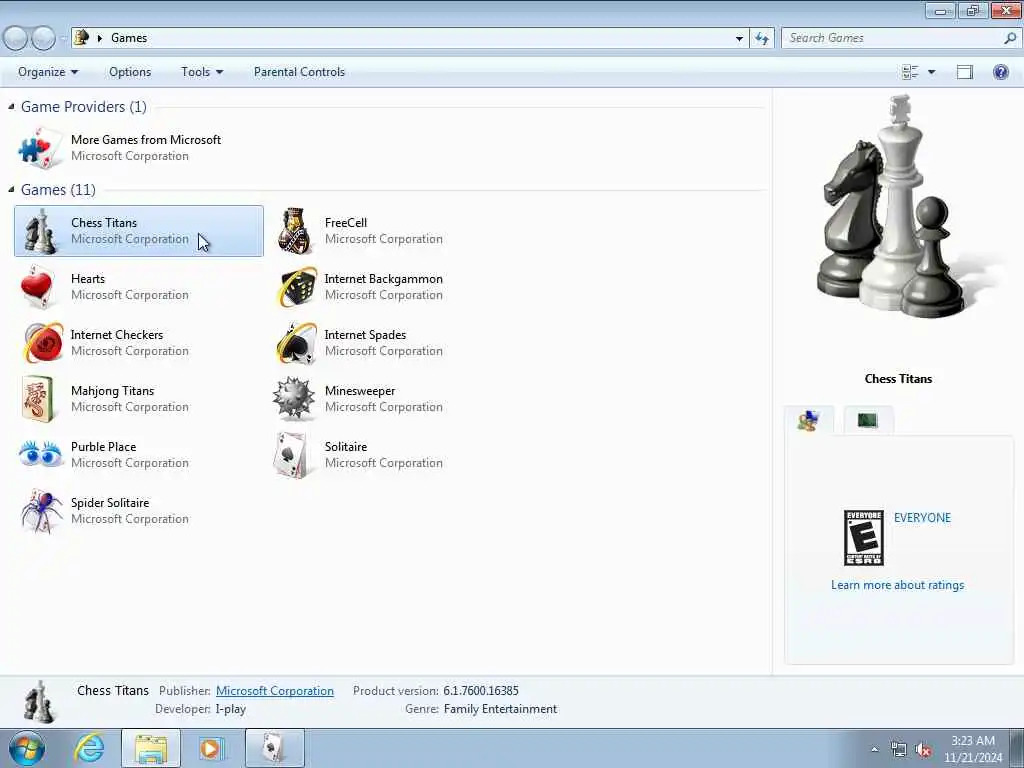Click the Forward navigation arrow
Screen dimensions: 1024x768
43,38
